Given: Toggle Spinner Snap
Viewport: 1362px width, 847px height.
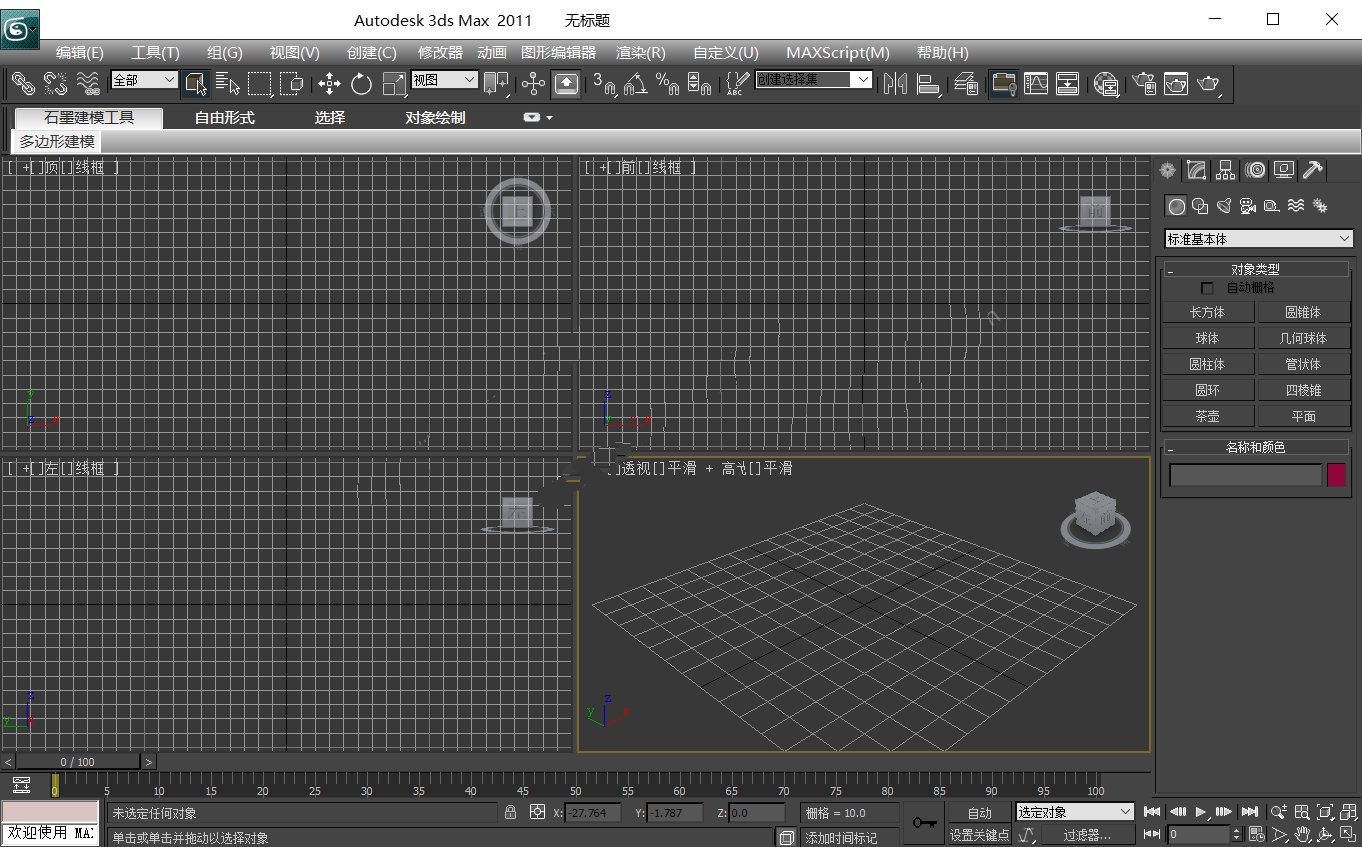Looking at the screenshot, I should click(x=699, y=84).
